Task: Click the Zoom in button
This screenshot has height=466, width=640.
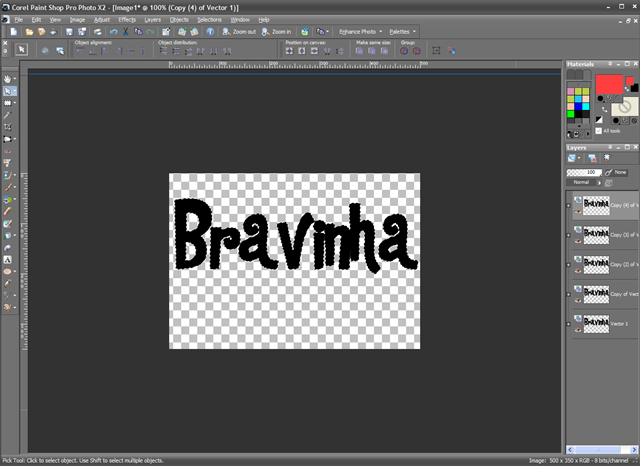Action: point(277,31)
